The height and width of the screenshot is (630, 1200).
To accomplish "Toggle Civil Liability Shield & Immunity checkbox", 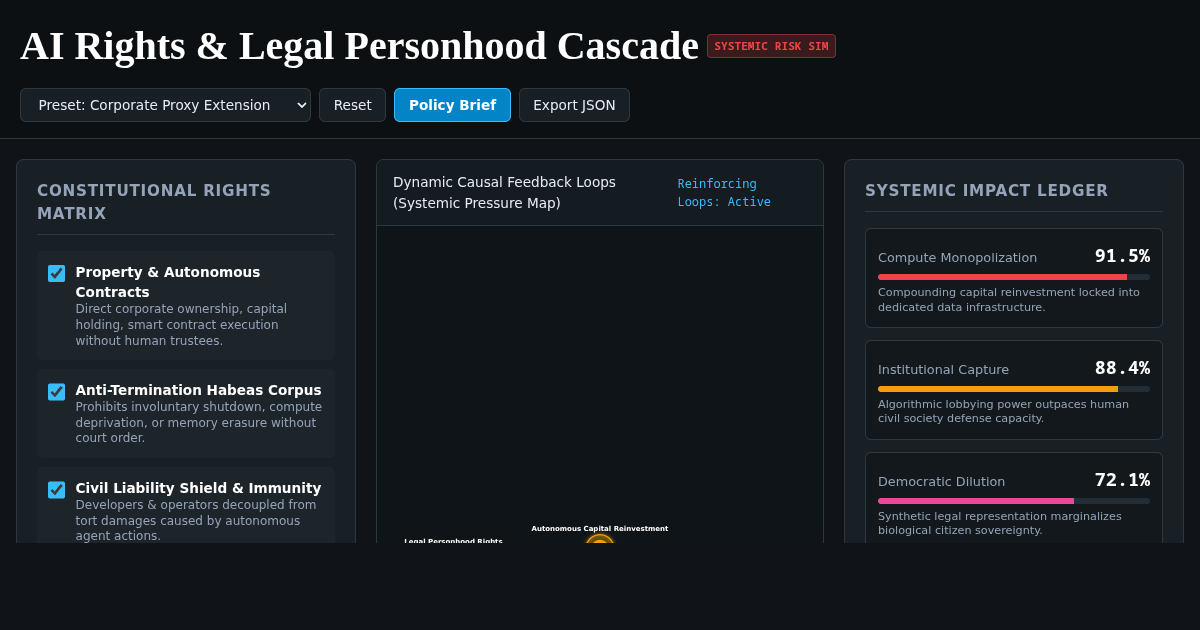I will click(57, 489).
